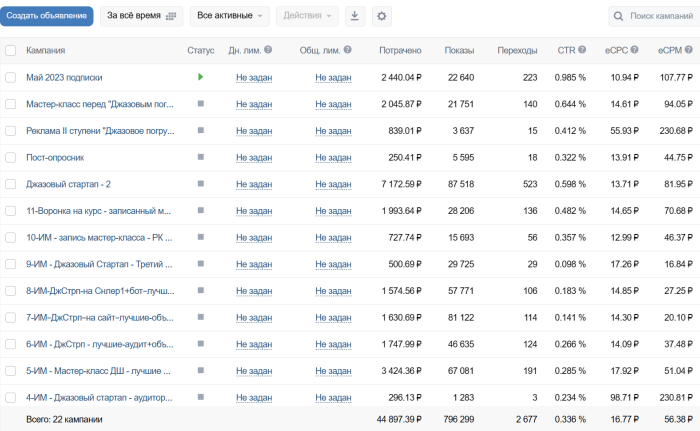Click question mark beside Дн. лим. header
Viewport: 700px width, 431px height.
click(x=268, y=50)
